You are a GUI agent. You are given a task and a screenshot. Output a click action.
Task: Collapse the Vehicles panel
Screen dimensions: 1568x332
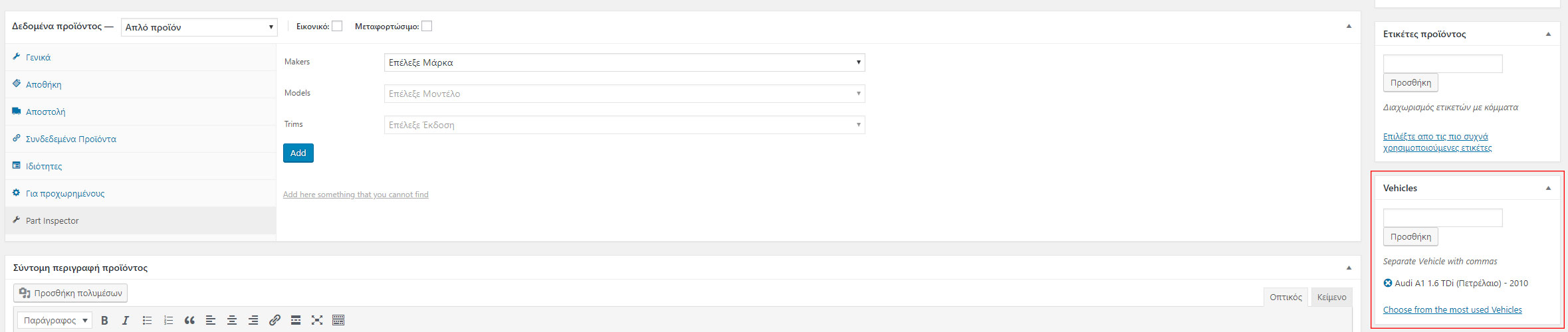1548,189
